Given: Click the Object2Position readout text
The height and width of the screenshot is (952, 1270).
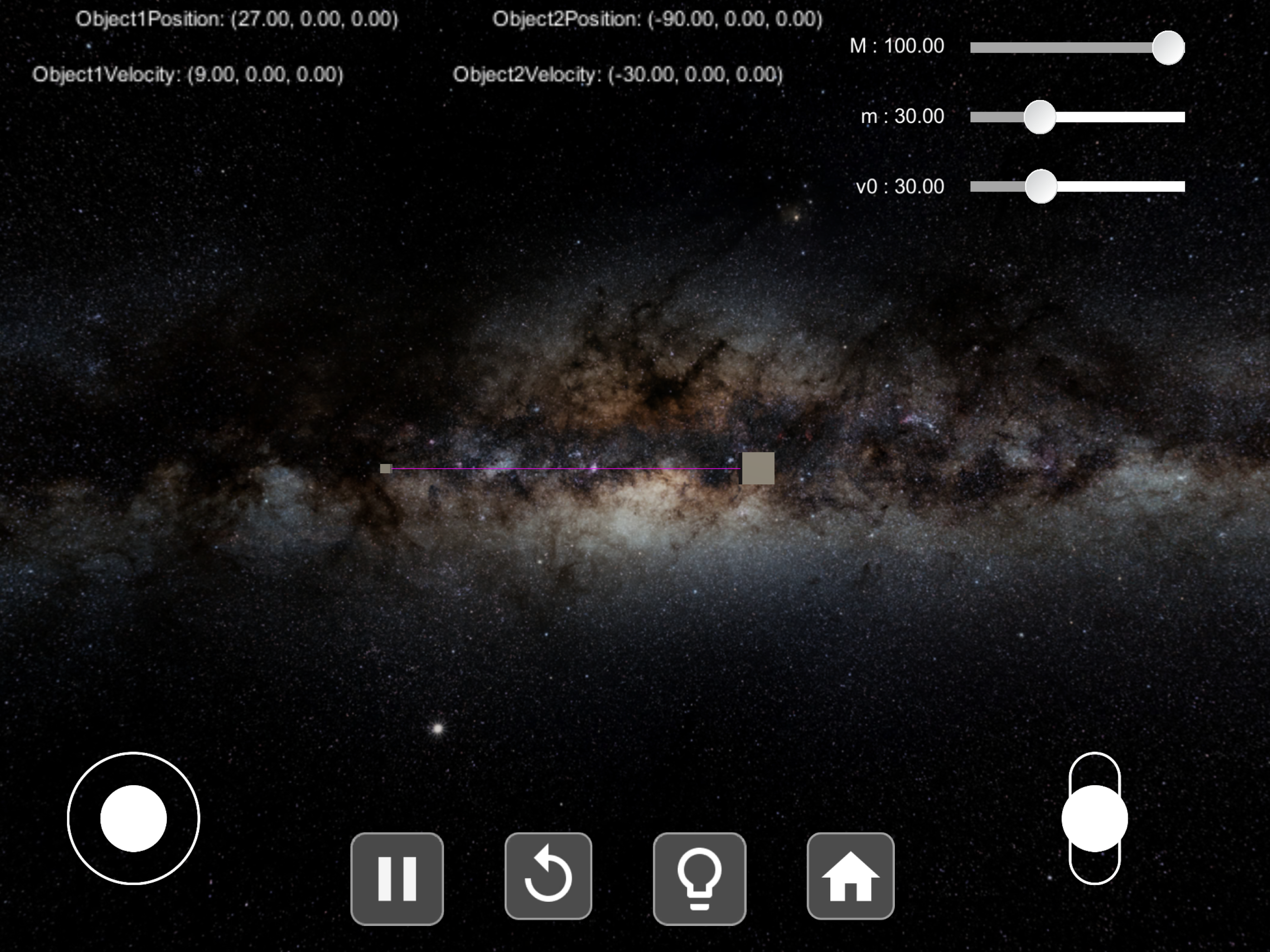Looking at the screenshot, I should point(657,19).
